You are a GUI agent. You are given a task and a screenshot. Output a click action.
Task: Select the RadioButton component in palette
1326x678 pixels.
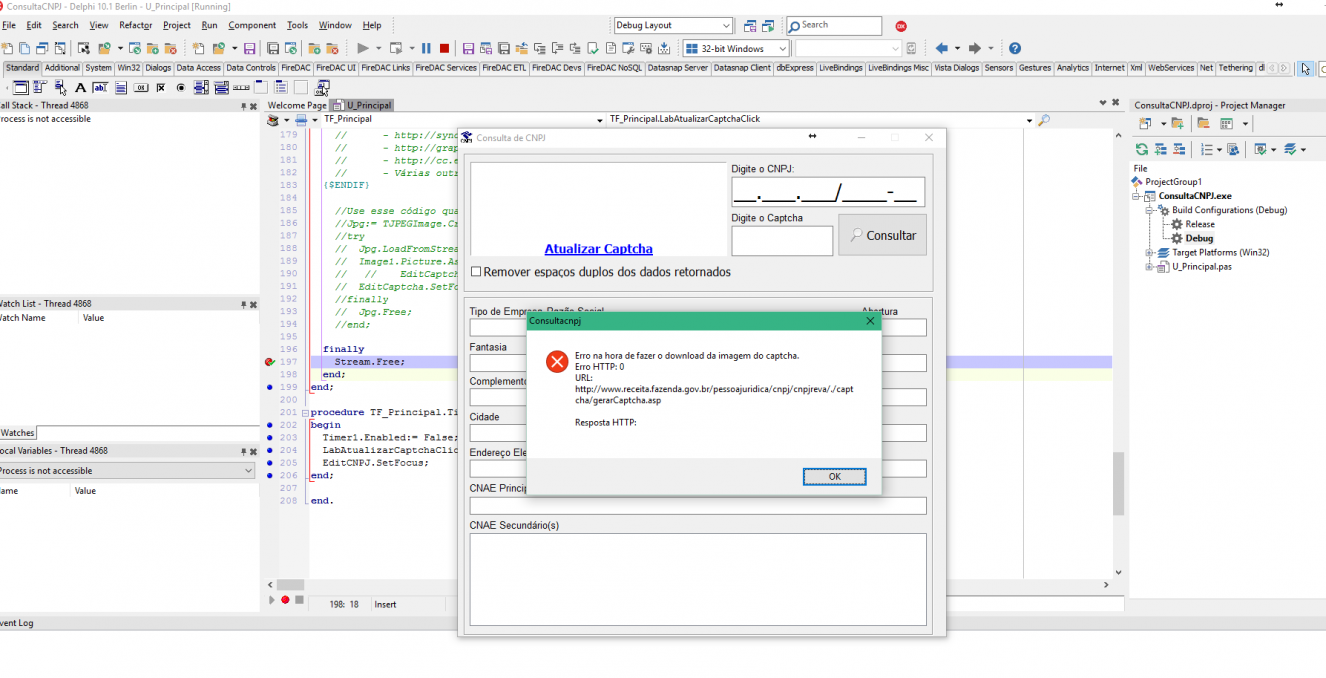[180, 88]
